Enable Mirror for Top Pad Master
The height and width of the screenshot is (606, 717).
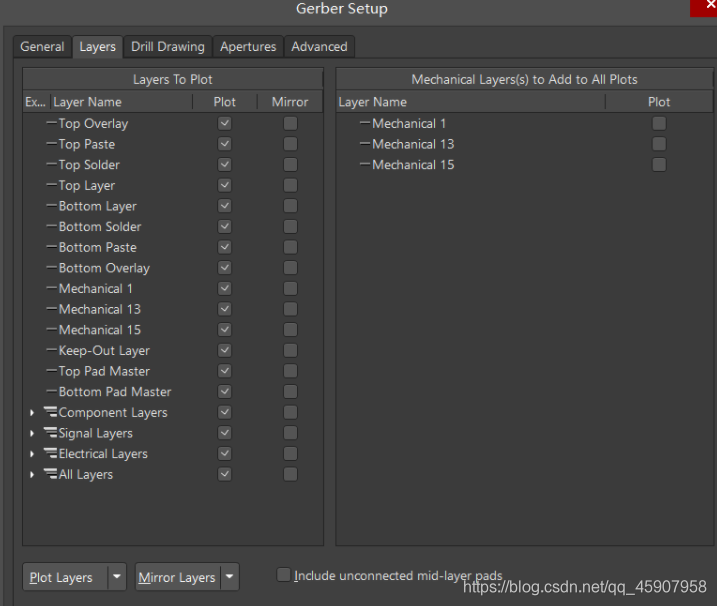290,371
